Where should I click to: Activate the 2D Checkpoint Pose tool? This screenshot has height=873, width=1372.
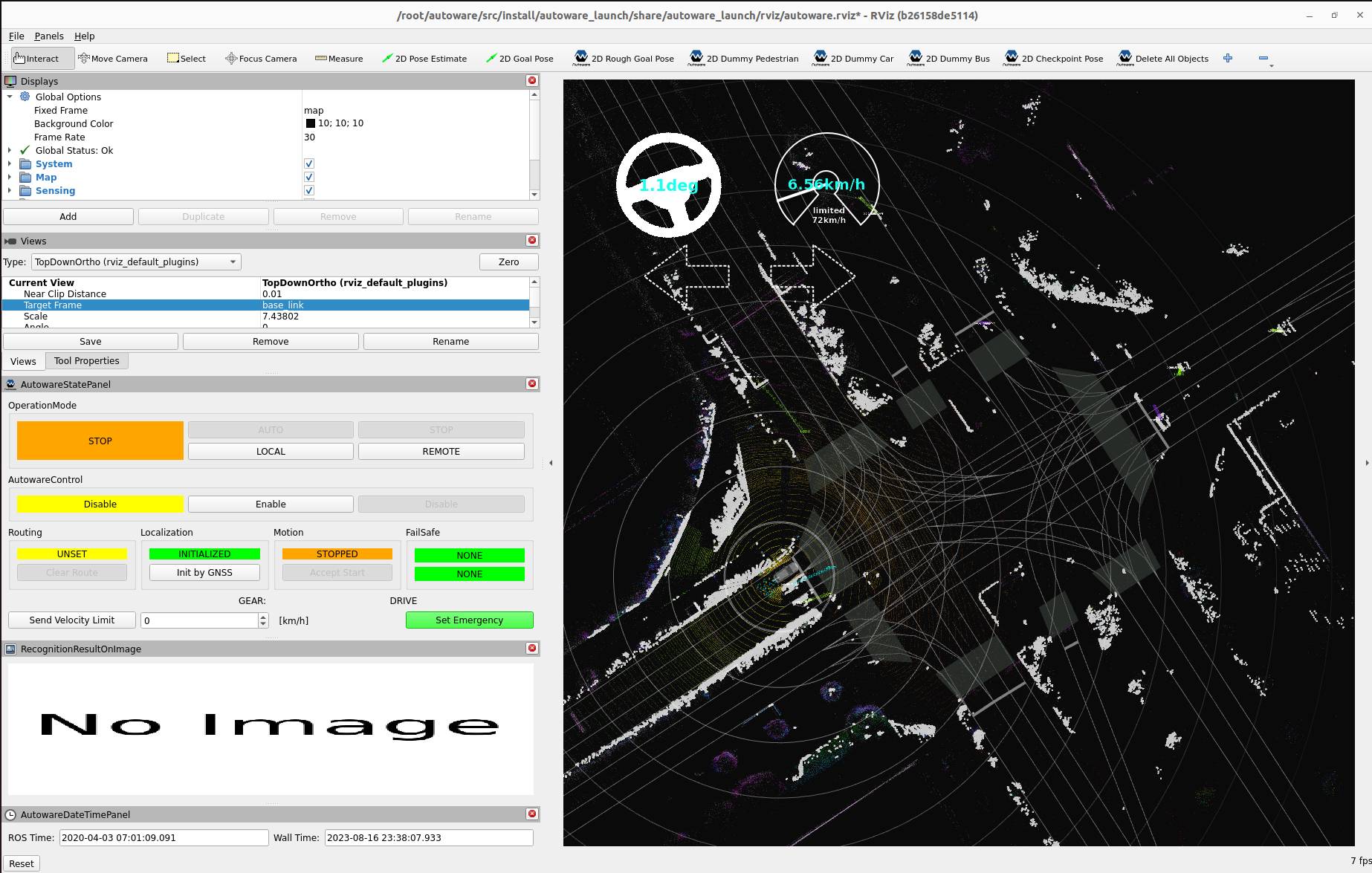coord(1054,59)
